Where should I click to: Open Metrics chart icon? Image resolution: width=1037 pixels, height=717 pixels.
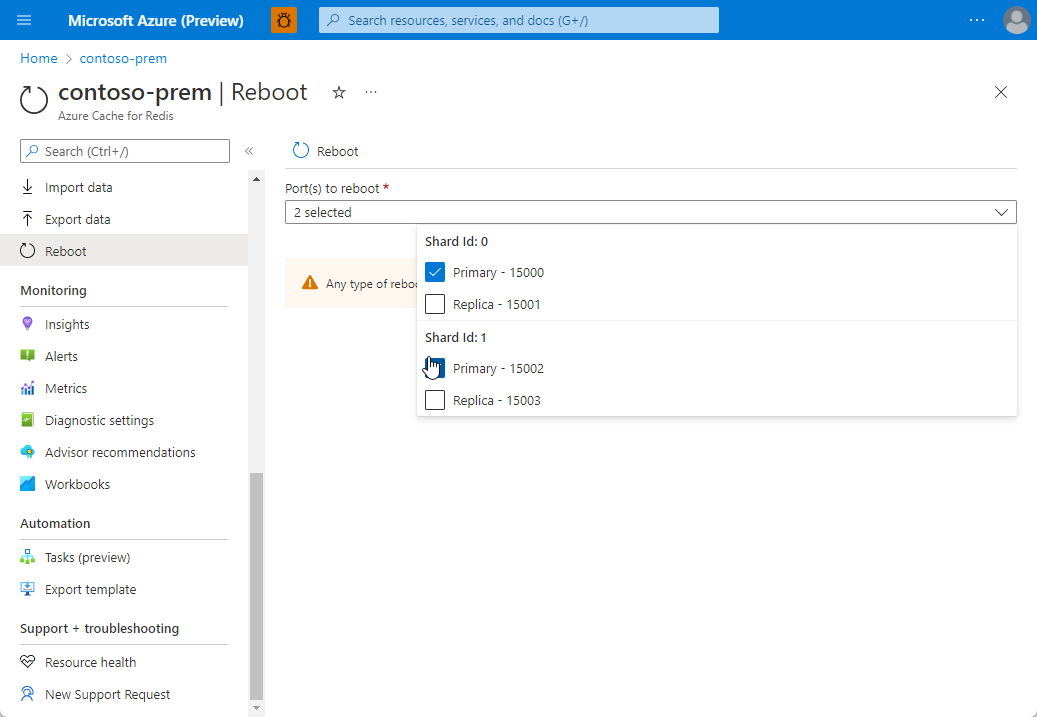28,388
